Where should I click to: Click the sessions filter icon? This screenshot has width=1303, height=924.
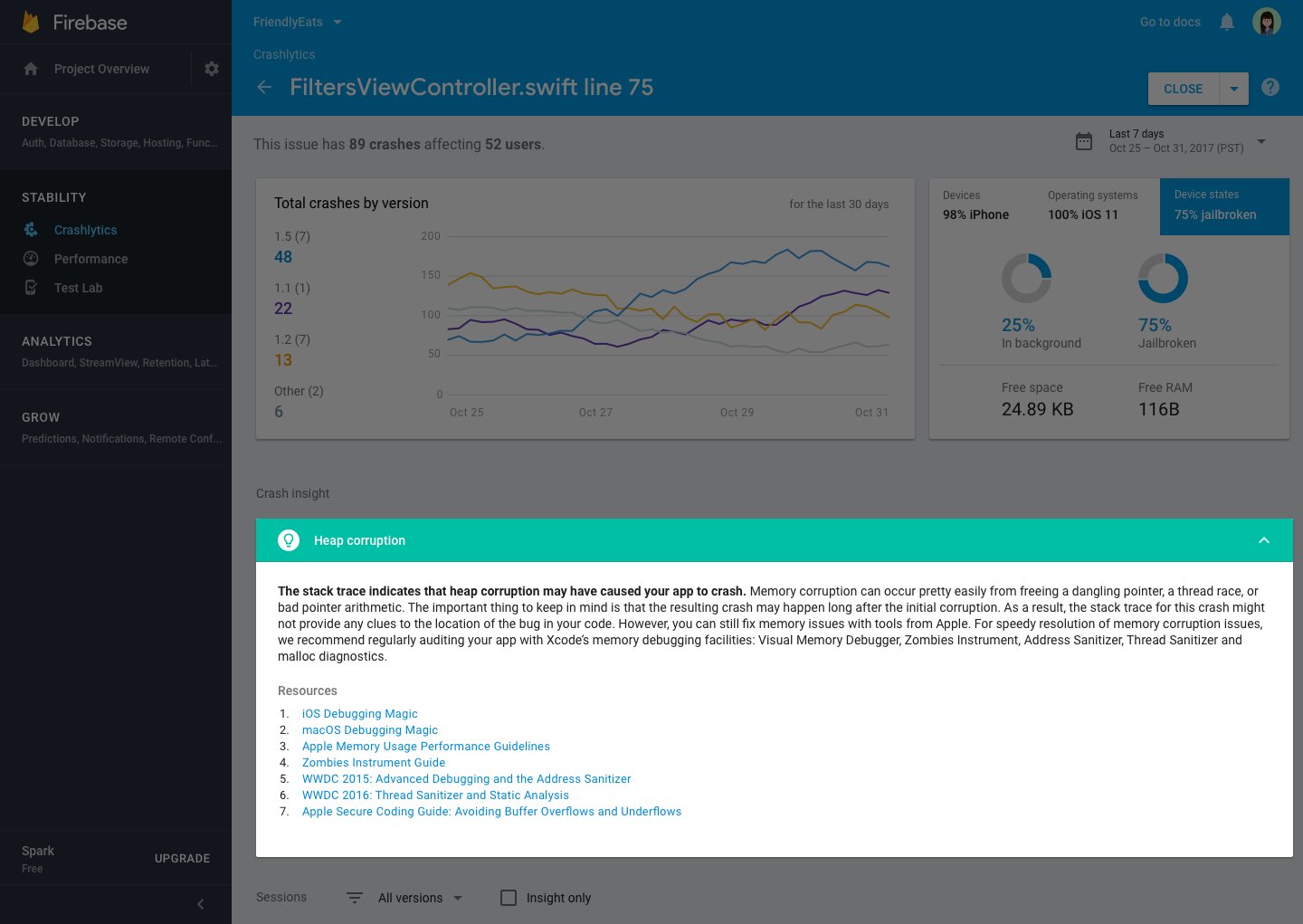[x=355, y=898]
